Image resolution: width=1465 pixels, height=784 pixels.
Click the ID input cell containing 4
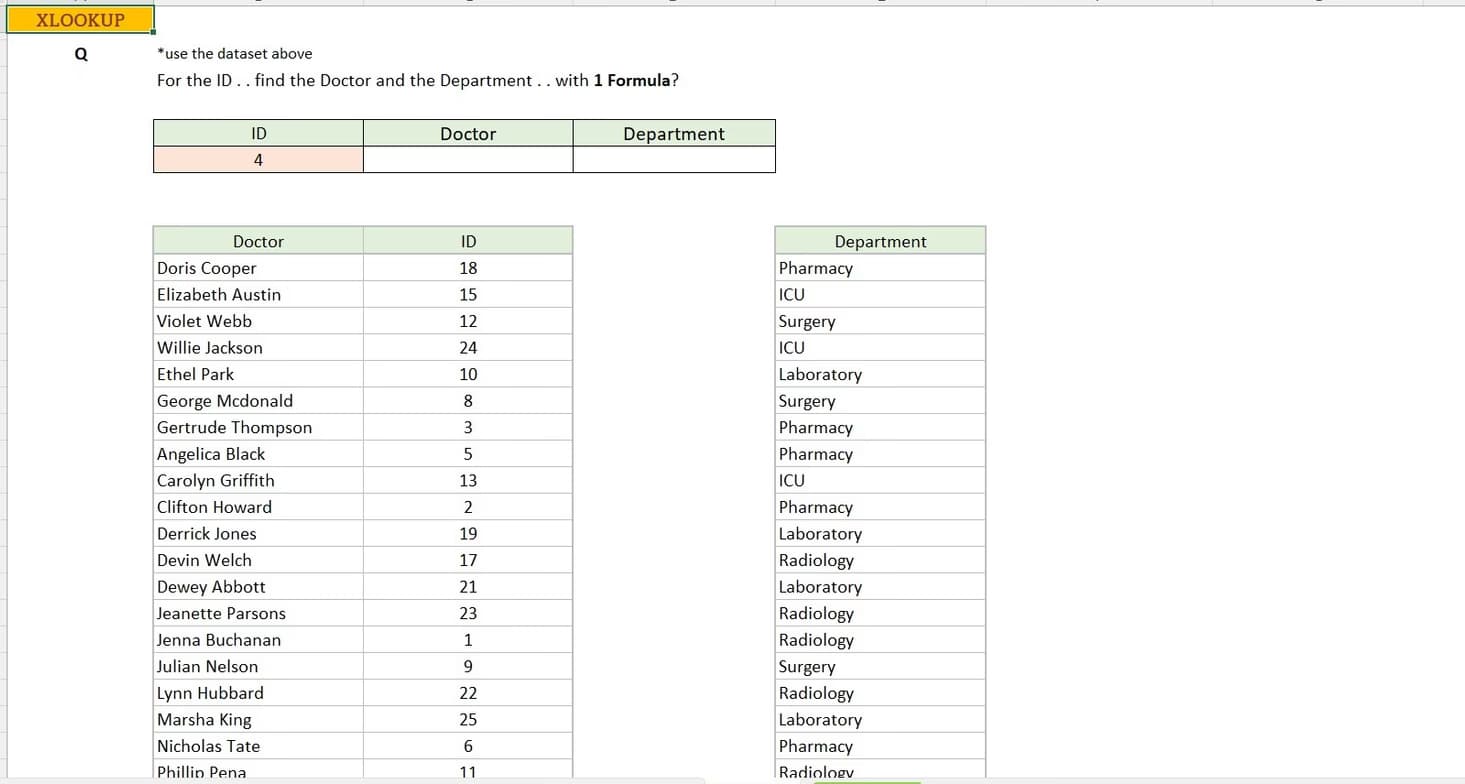click(258, 160)
